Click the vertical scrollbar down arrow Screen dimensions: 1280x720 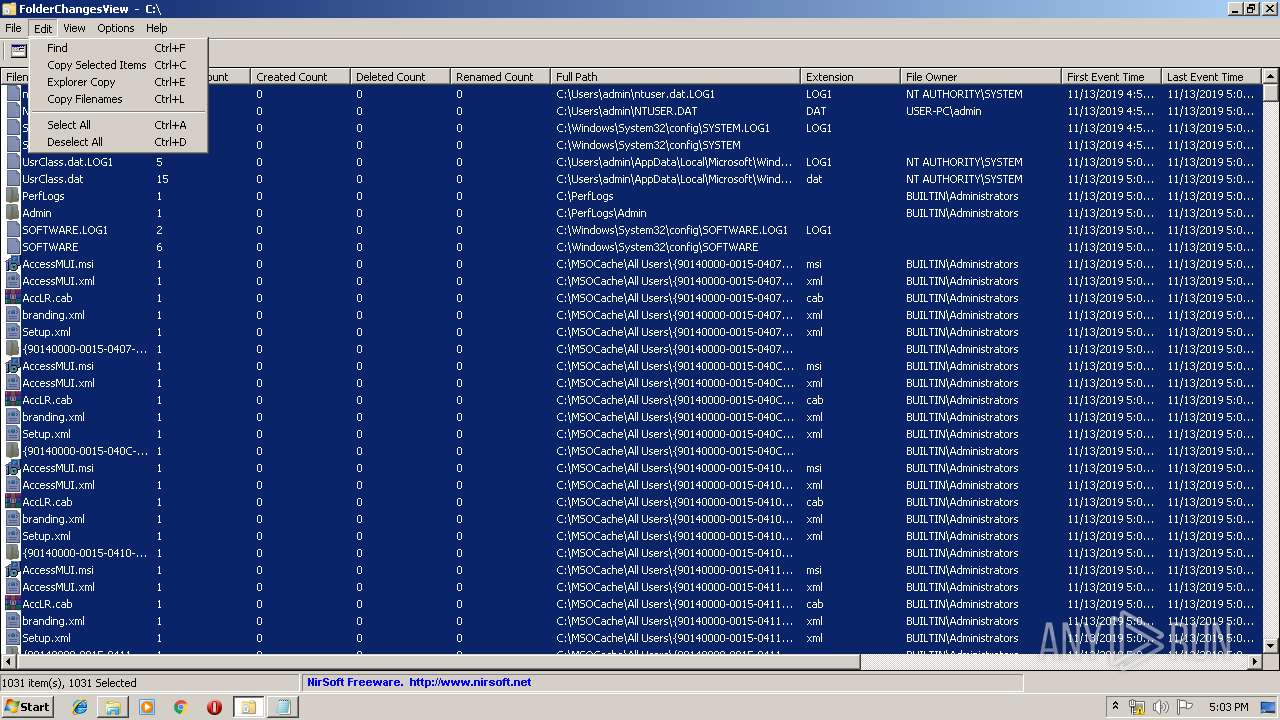[1271, 645]
